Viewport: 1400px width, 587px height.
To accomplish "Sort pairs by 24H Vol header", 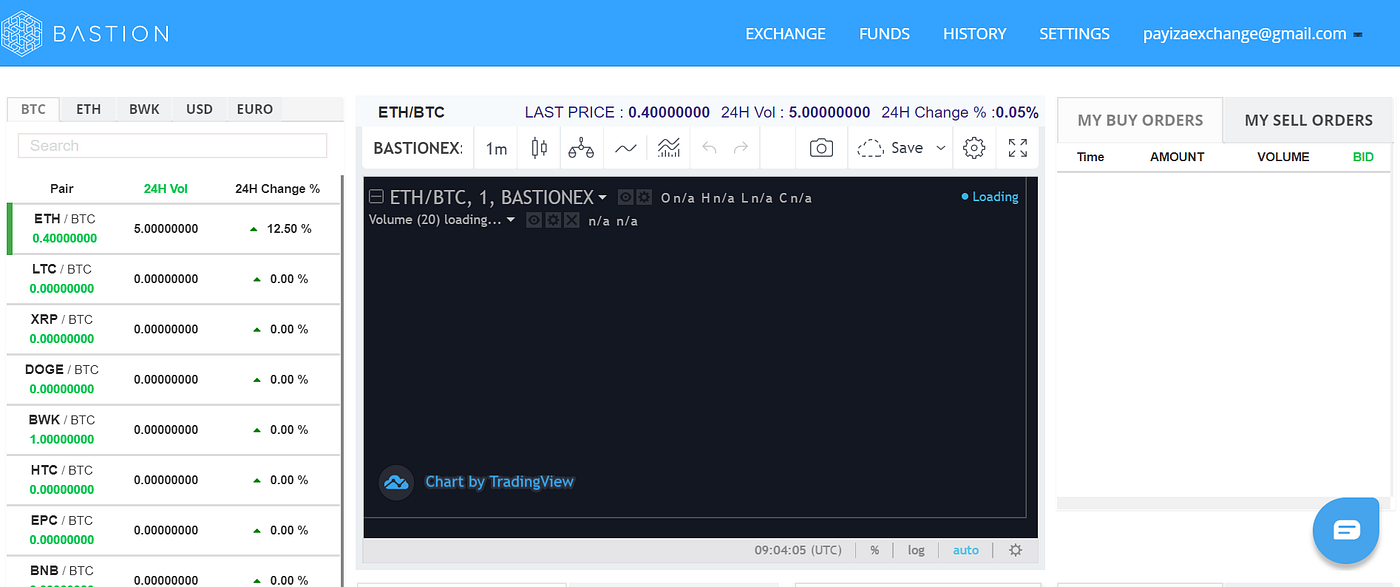I will [x=165, y=189].
